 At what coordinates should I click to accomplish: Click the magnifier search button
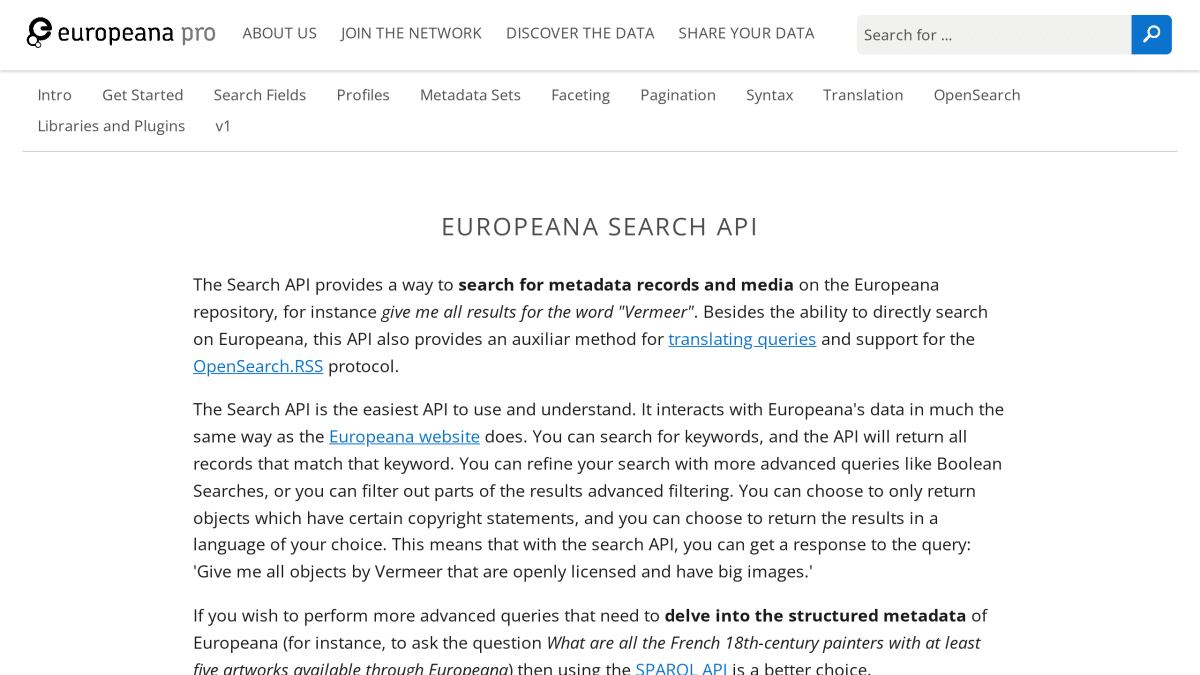pos(1151,34)
